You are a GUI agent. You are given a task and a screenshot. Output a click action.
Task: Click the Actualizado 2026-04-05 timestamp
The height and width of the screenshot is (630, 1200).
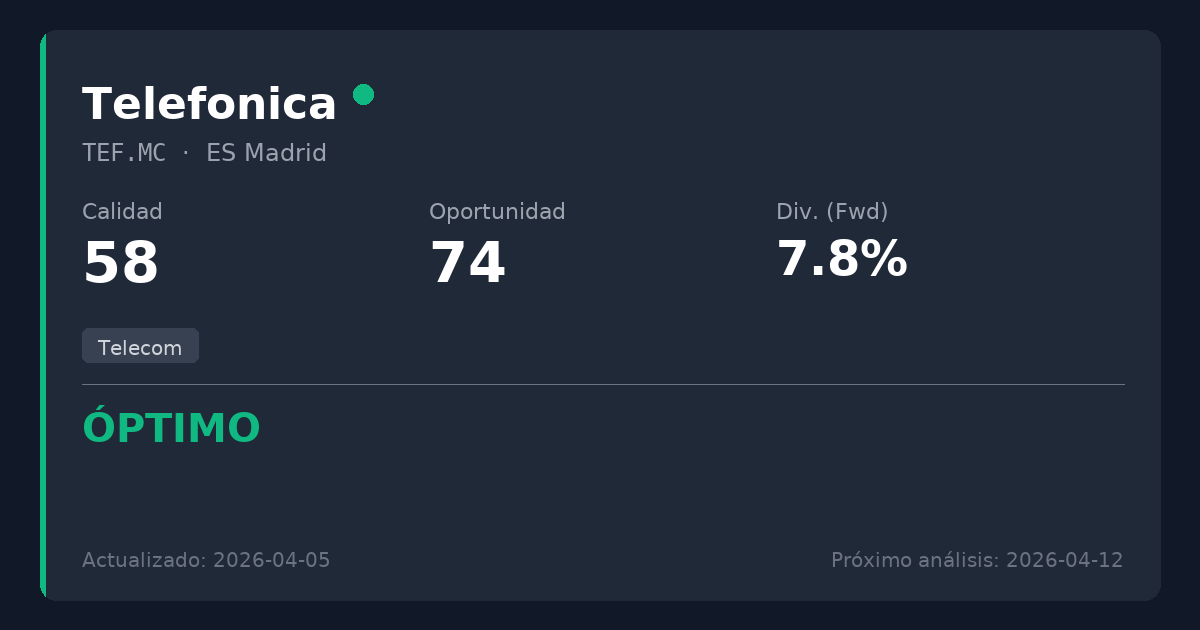click(206, 560)
